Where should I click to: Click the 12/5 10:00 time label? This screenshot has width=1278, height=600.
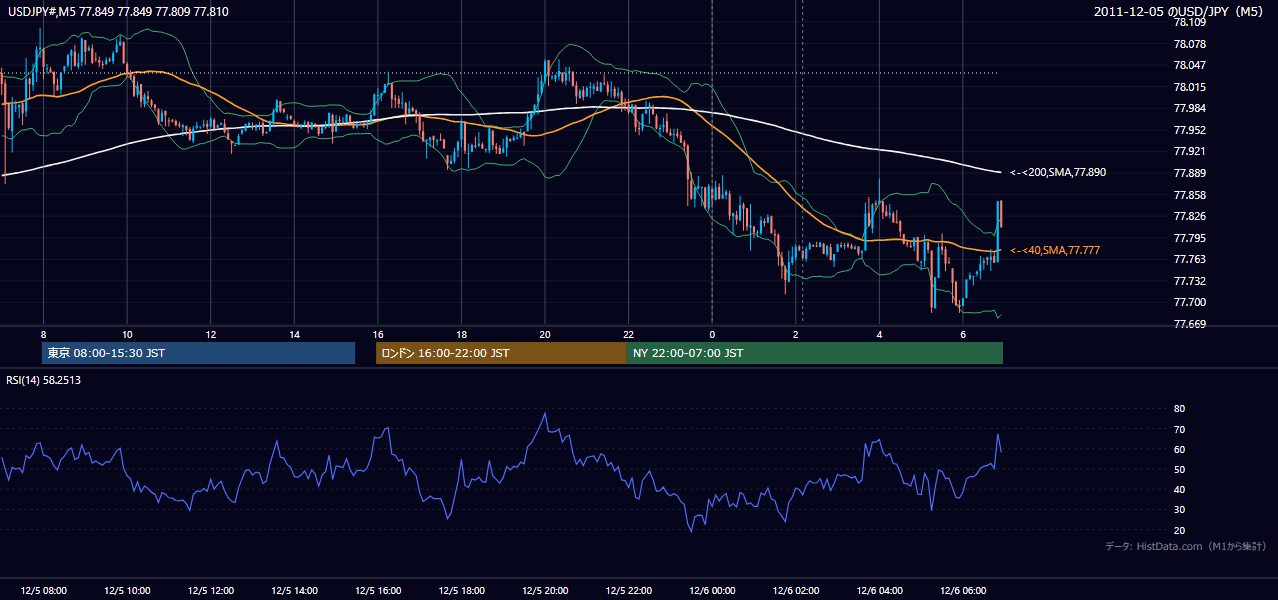tap(127, 591)
